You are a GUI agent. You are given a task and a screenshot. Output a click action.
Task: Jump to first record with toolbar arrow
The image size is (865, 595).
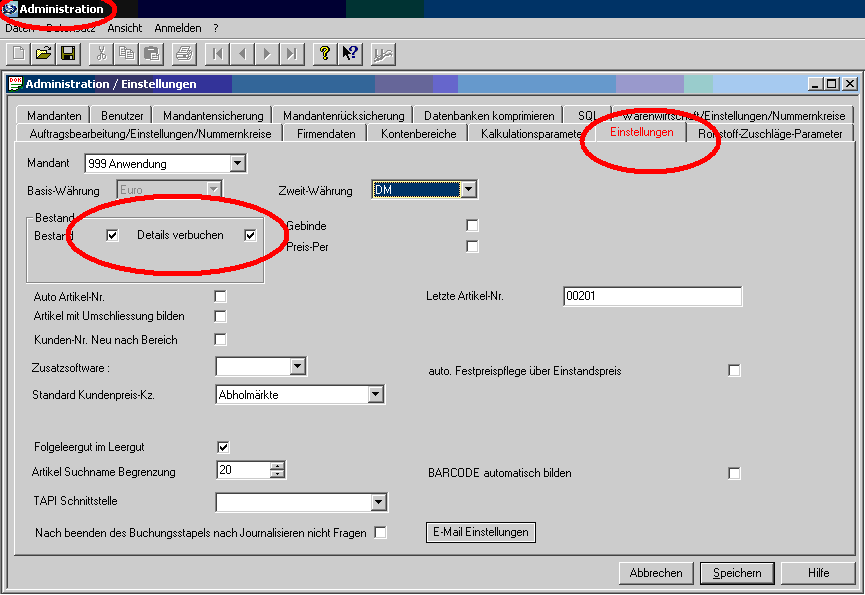coord(217,53)
